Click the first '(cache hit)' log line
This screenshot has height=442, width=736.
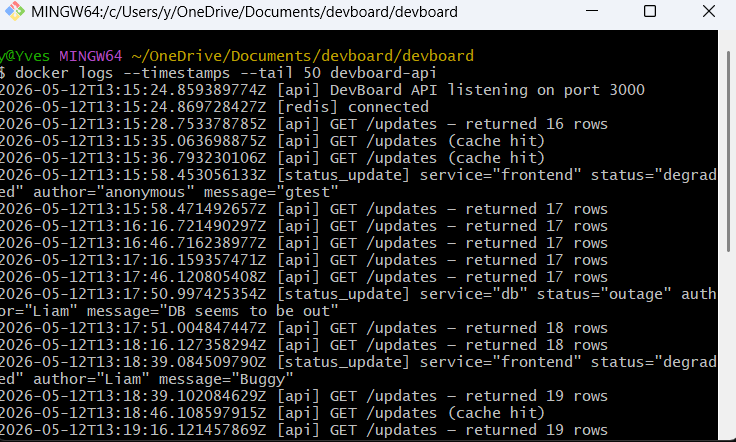[273, 141]
